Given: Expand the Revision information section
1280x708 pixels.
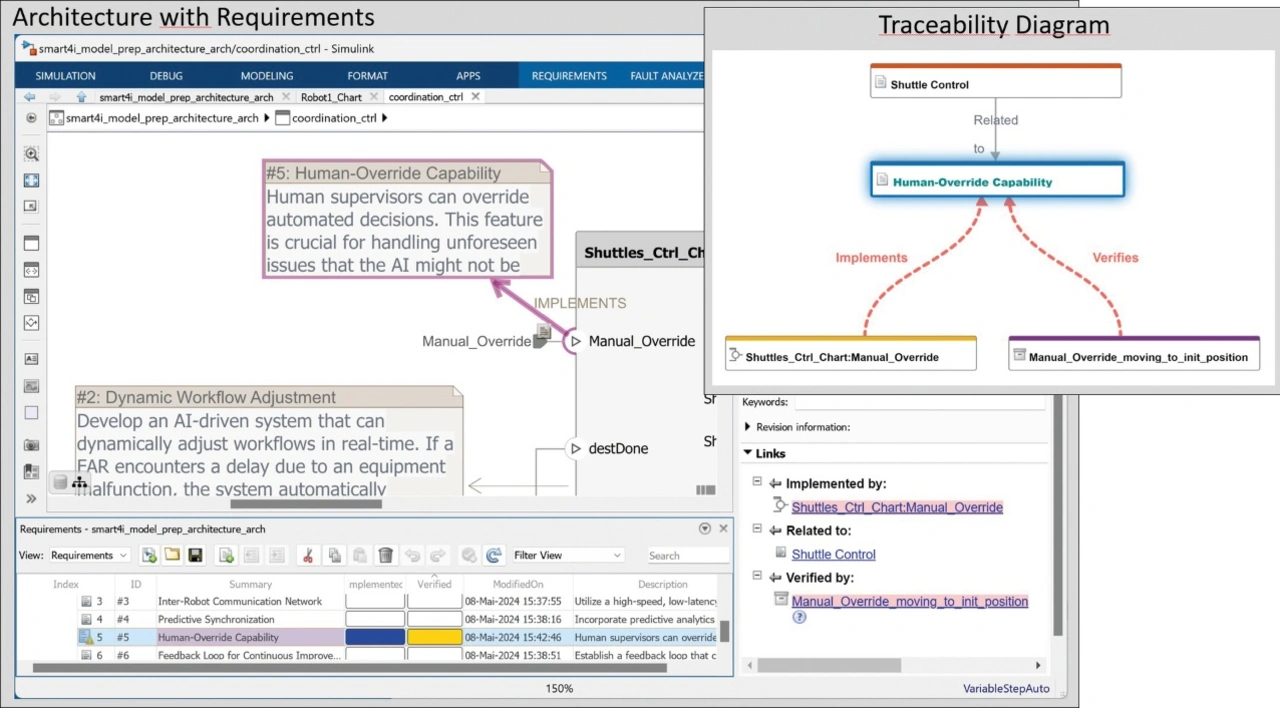Looking at the screenshot, I should pyautogui.click(x=748, y=427).
